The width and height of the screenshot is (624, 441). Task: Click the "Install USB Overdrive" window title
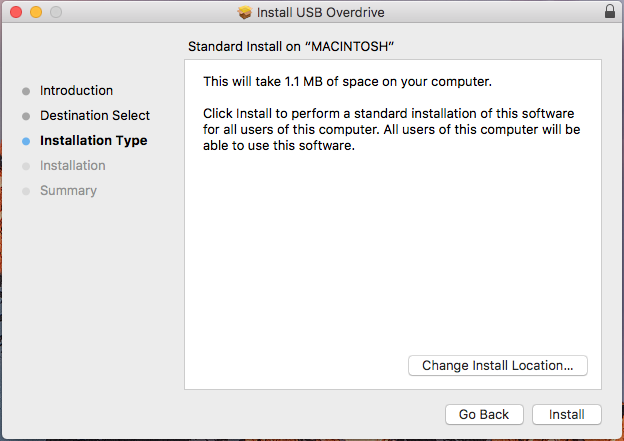point(321,13)
